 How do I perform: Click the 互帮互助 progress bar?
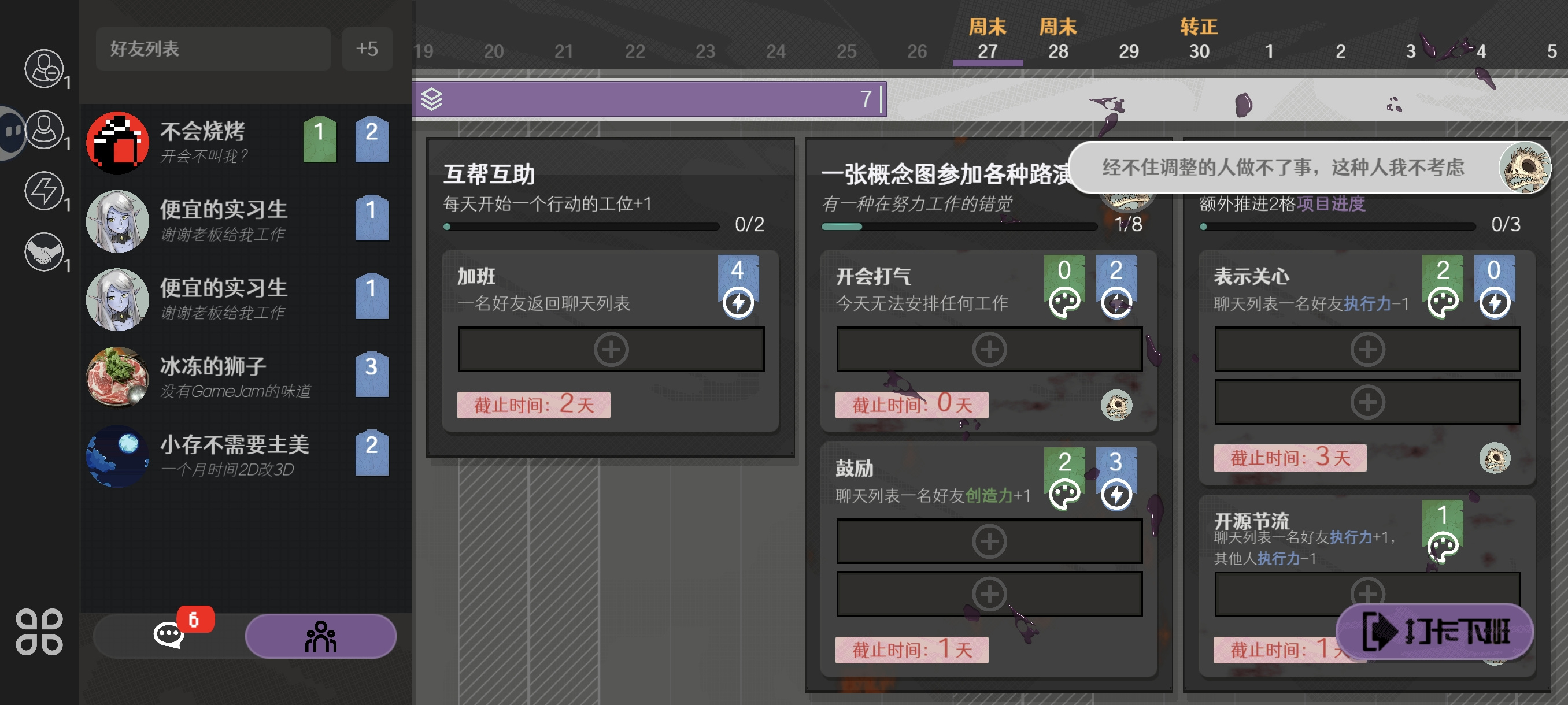[x=581, y=227]
